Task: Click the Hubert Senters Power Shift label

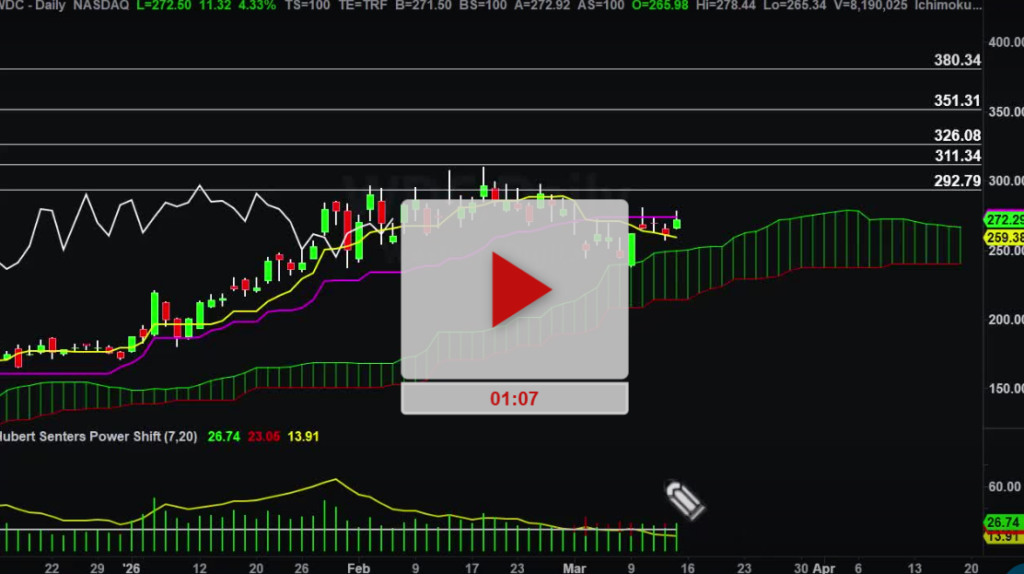Action: [x=98, y=436]
